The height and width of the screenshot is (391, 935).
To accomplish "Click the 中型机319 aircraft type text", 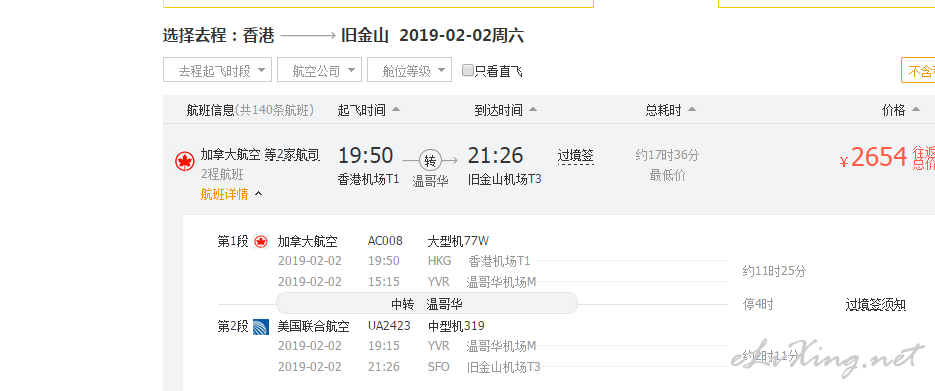I will 456,326.
